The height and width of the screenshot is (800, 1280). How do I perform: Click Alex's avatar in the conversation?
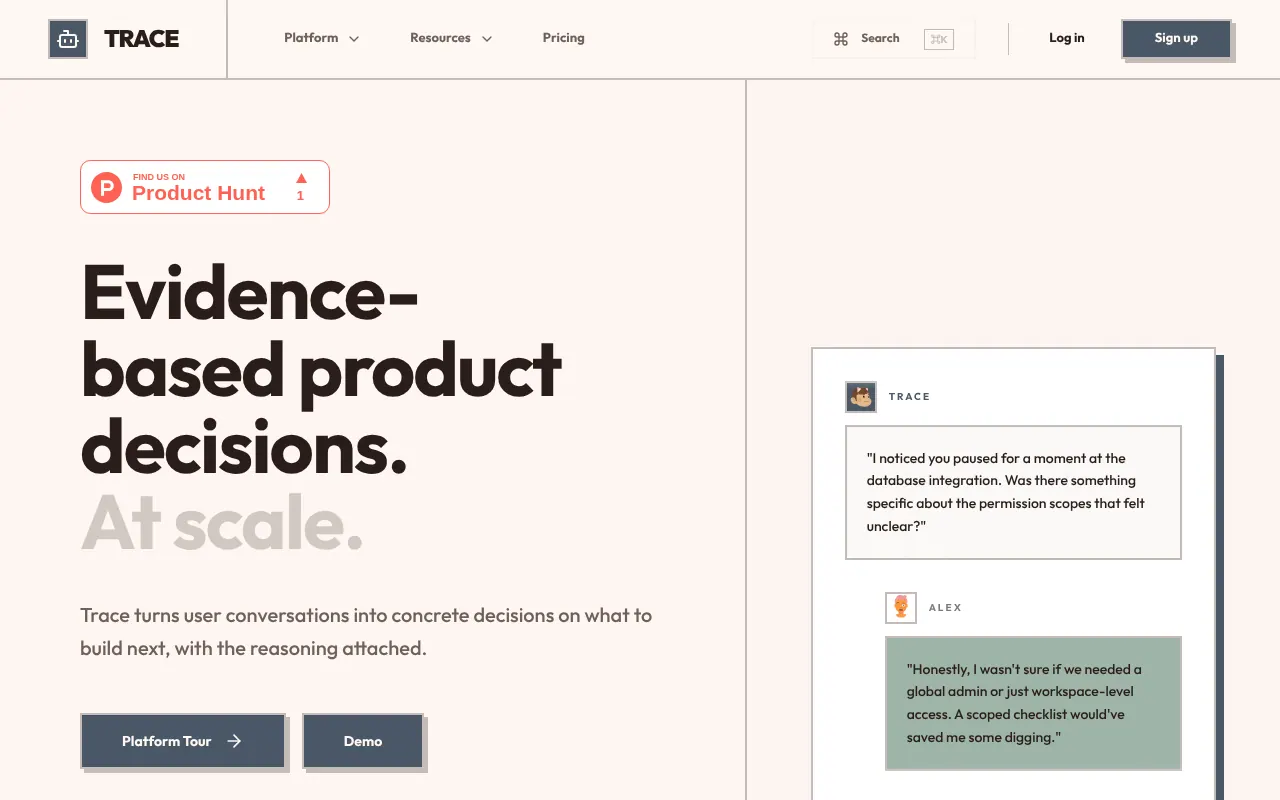(x=901, y=608)
